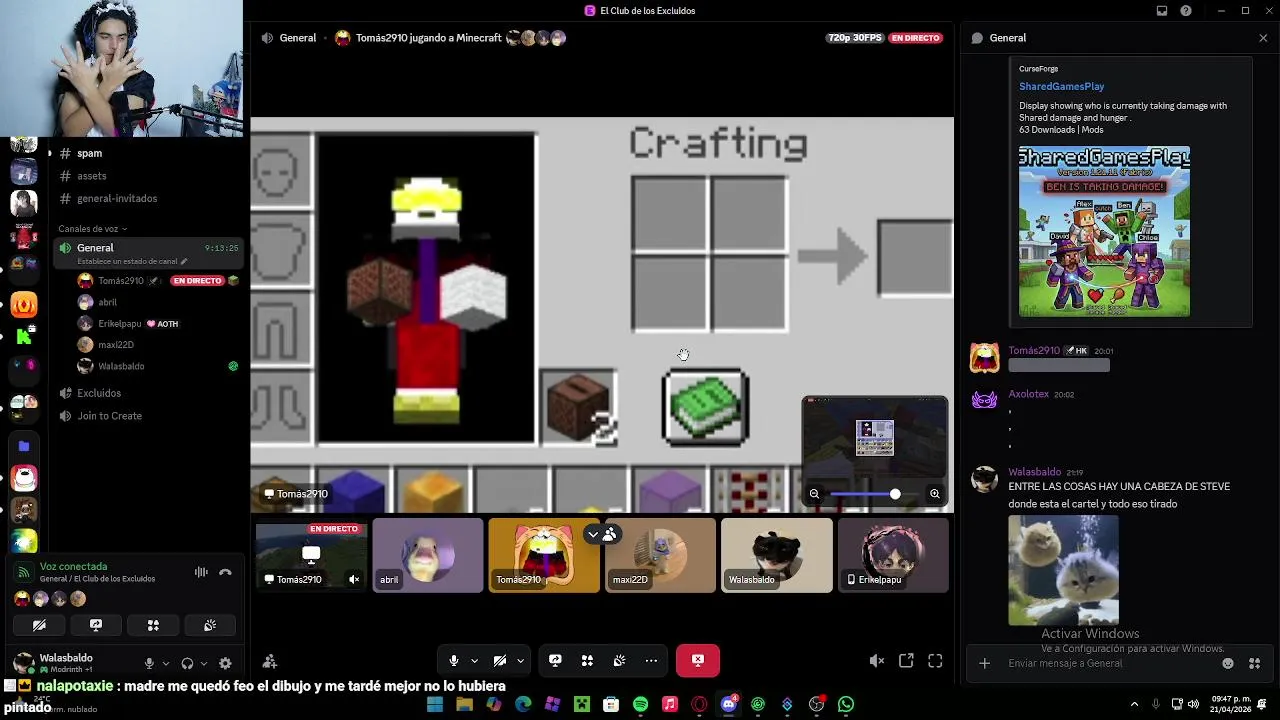Open the SharedGamesPlay embed image

coord(1104,231)
